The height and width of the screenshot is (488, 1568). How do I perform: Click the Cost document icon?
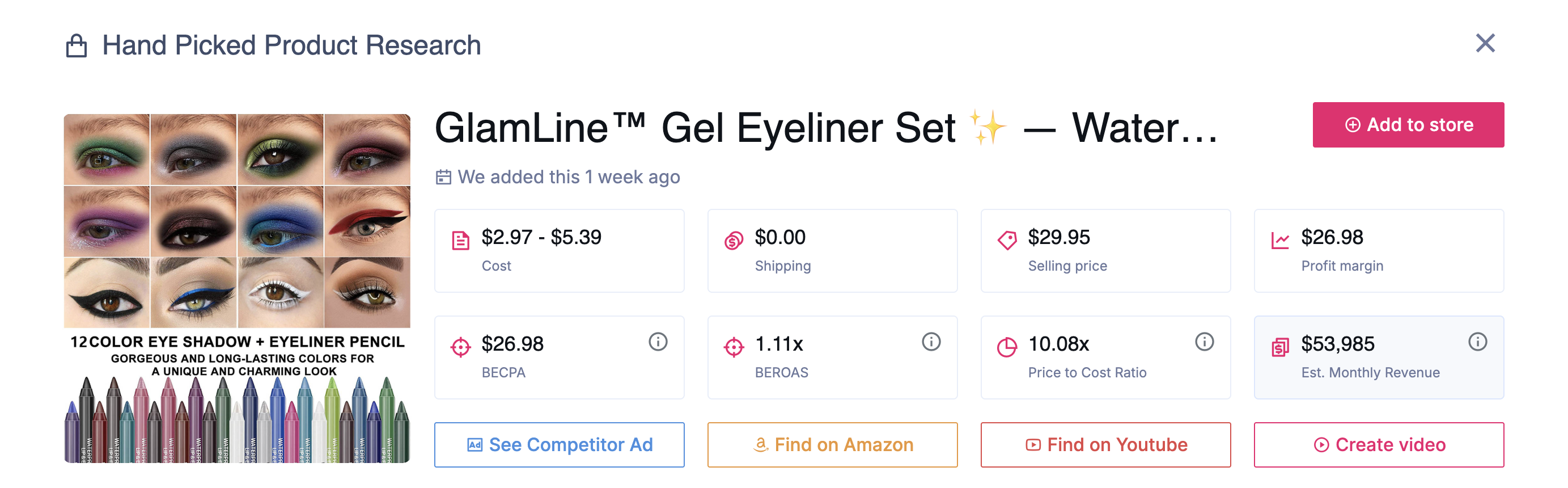point(461,240)
